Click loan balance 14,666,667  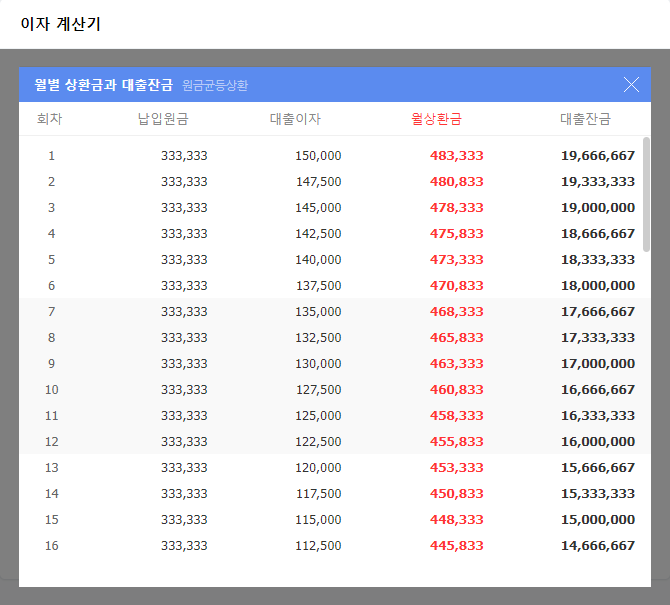click(x=598, y=546)
